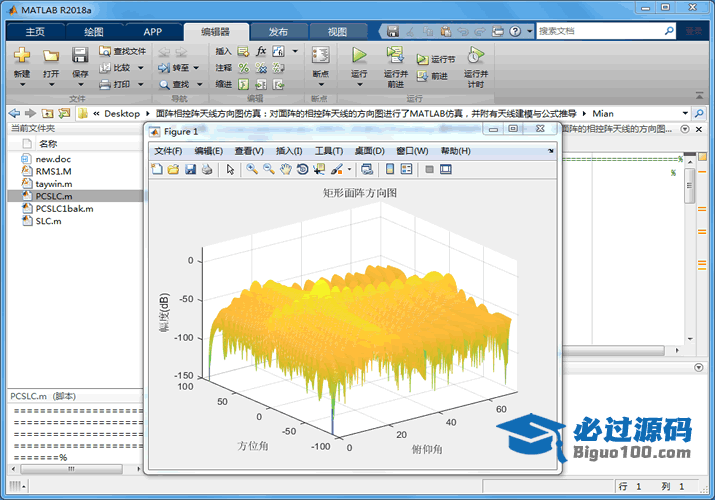This screenshot has width=715, height=500.
Task: Expand Find (查找) dropdown
Action: tap(199, 84)
